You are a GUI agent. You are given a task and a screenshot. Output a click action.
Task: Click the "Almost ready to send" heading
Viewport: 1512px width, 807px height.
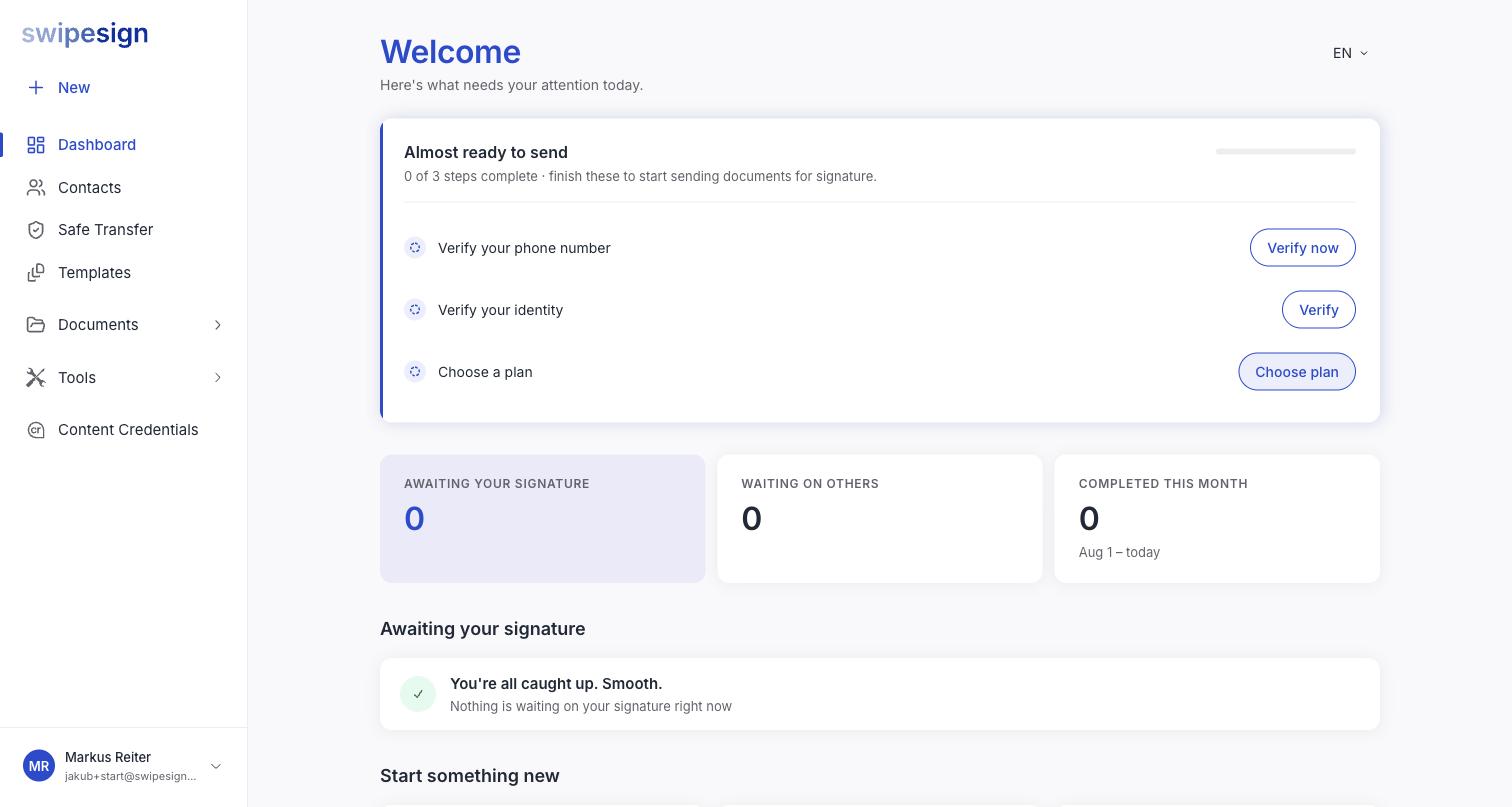point(486,152)
